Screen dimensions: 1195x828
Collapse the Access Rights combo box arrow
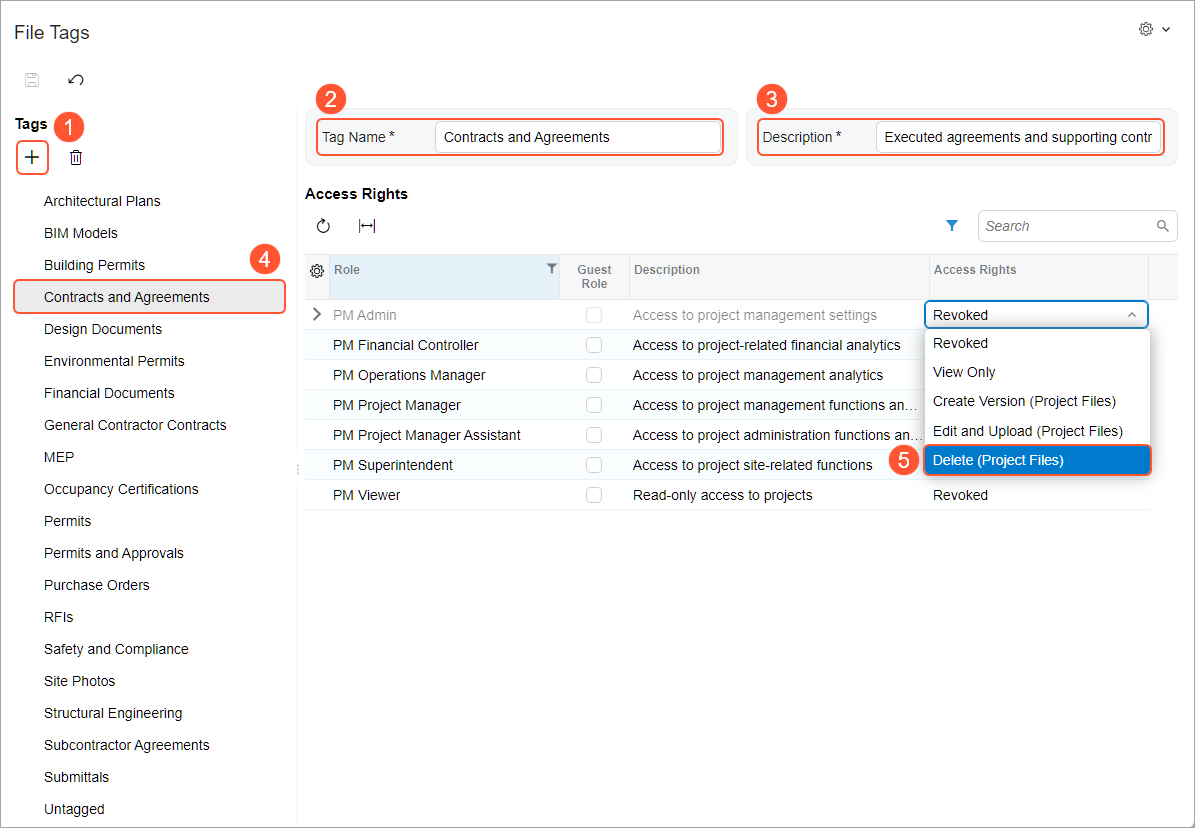(1132, 315)
